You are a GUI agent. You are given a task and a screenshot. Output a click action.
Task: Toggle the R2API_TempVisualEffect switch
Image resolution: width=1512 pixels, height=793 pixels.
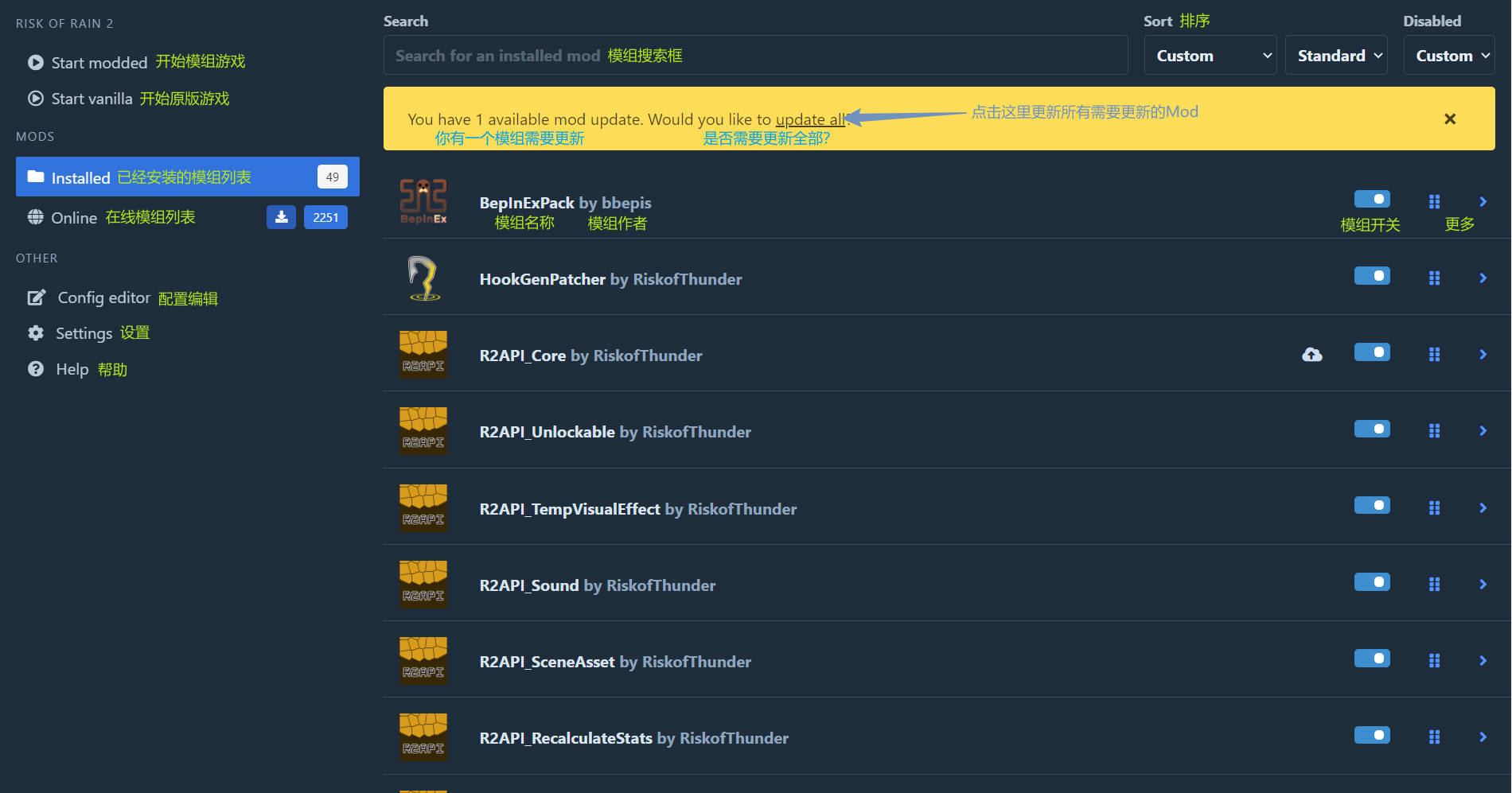[1372, 505]
